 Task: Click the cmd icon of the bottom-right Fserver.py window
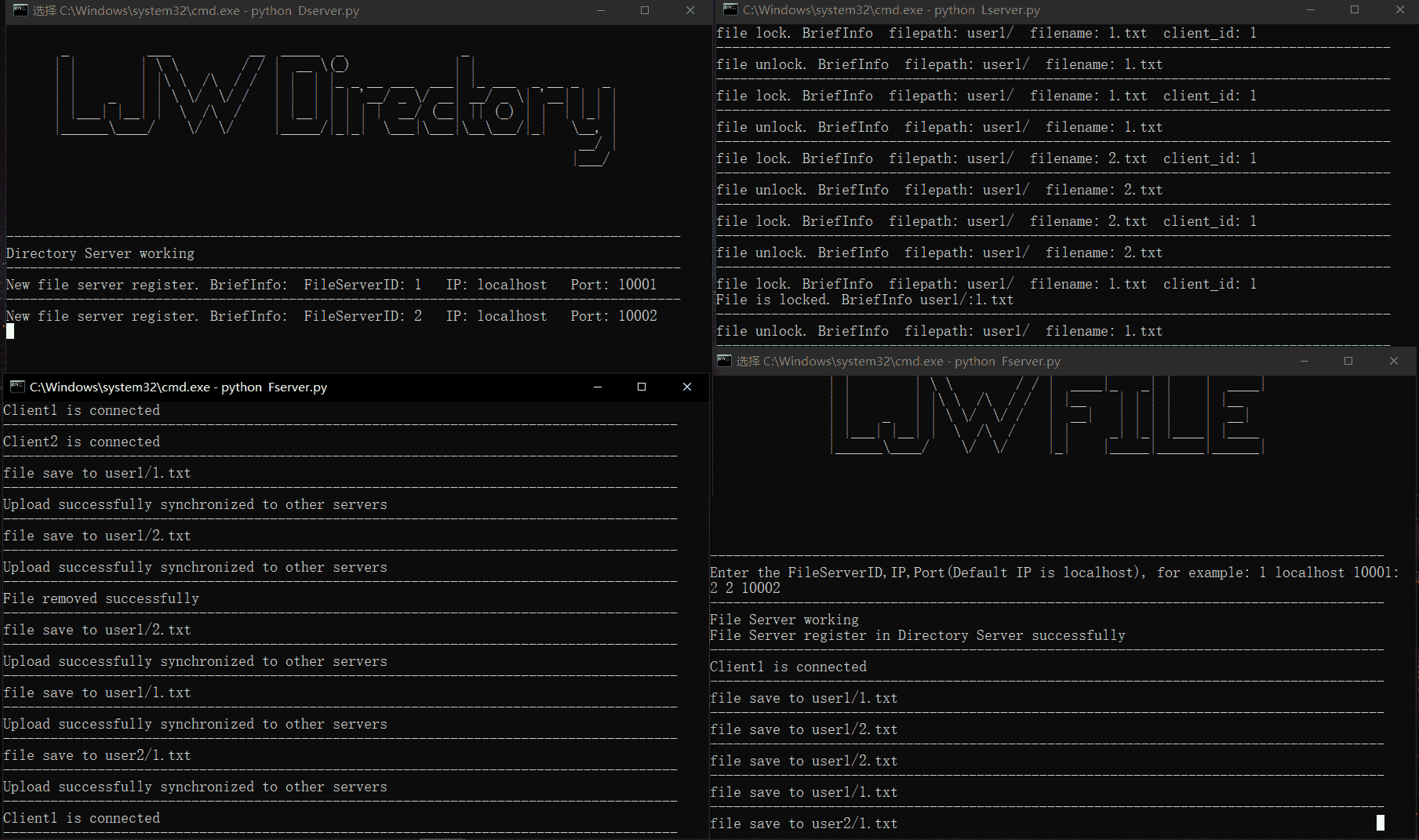[724, 361]
